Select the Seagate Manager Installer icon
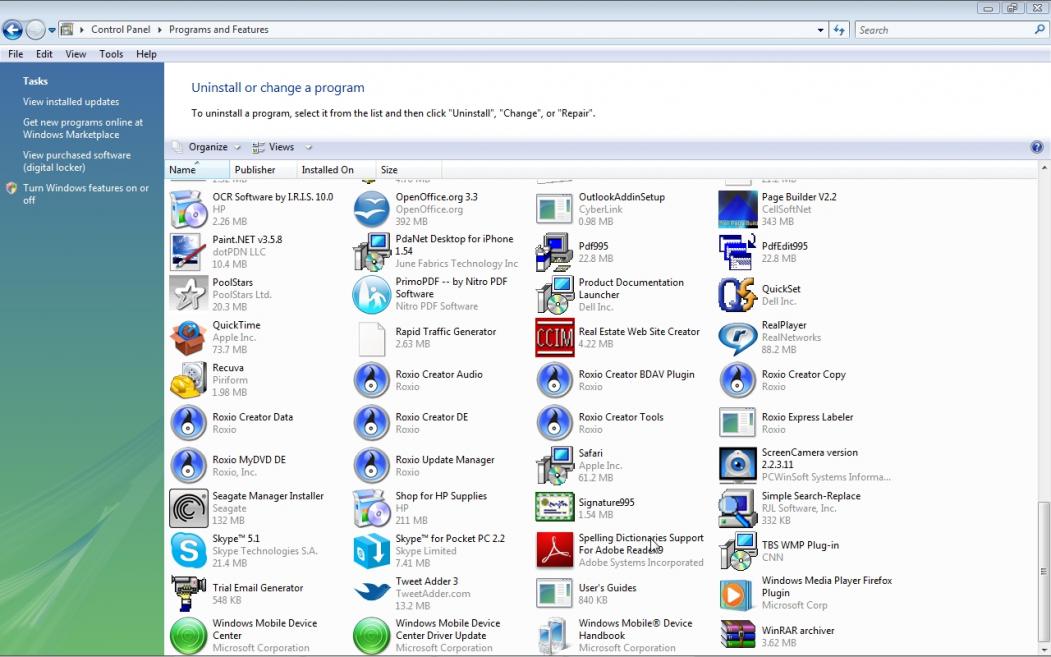 pyautogui.click(x=188, y=508)
